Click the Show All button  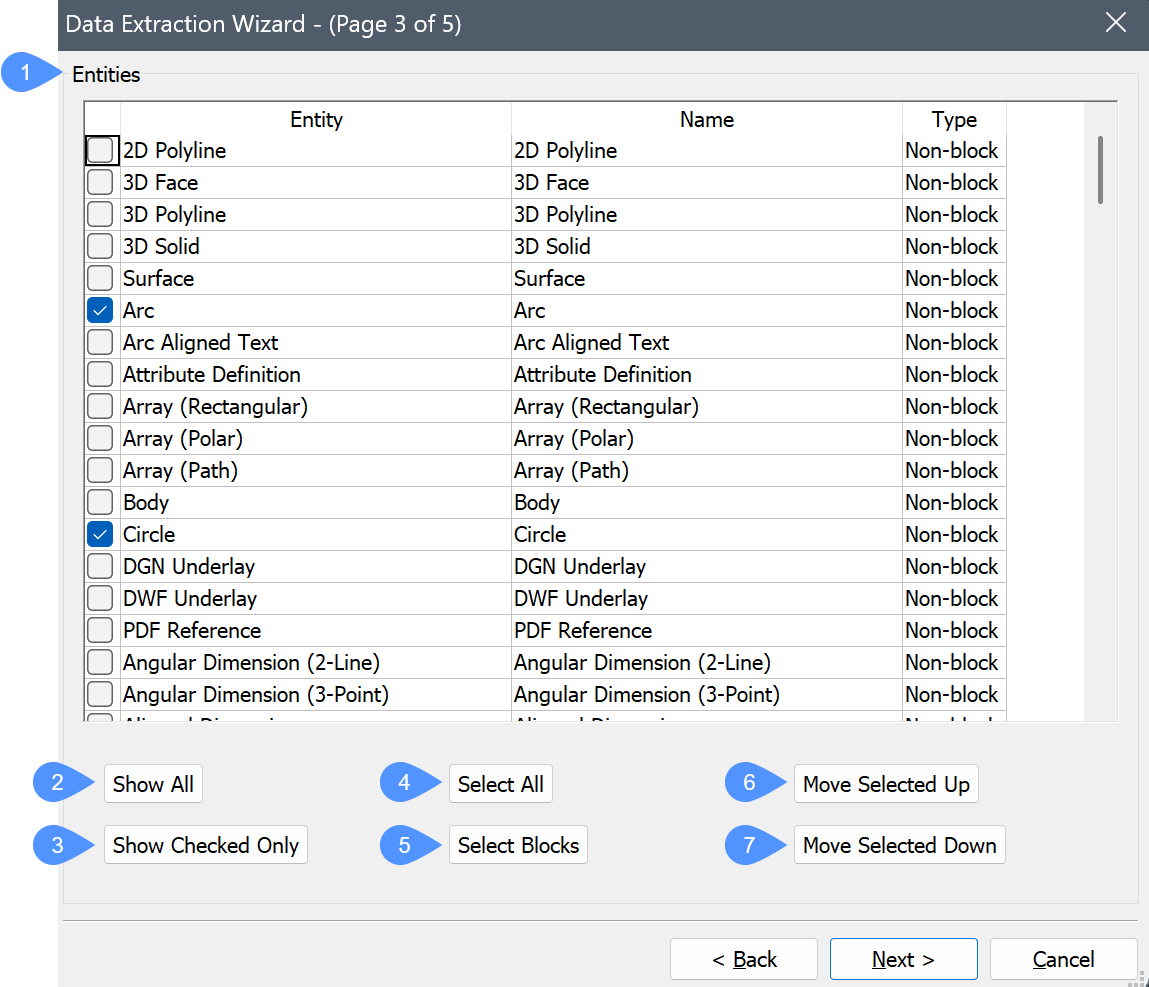click(x=153, y=785)
